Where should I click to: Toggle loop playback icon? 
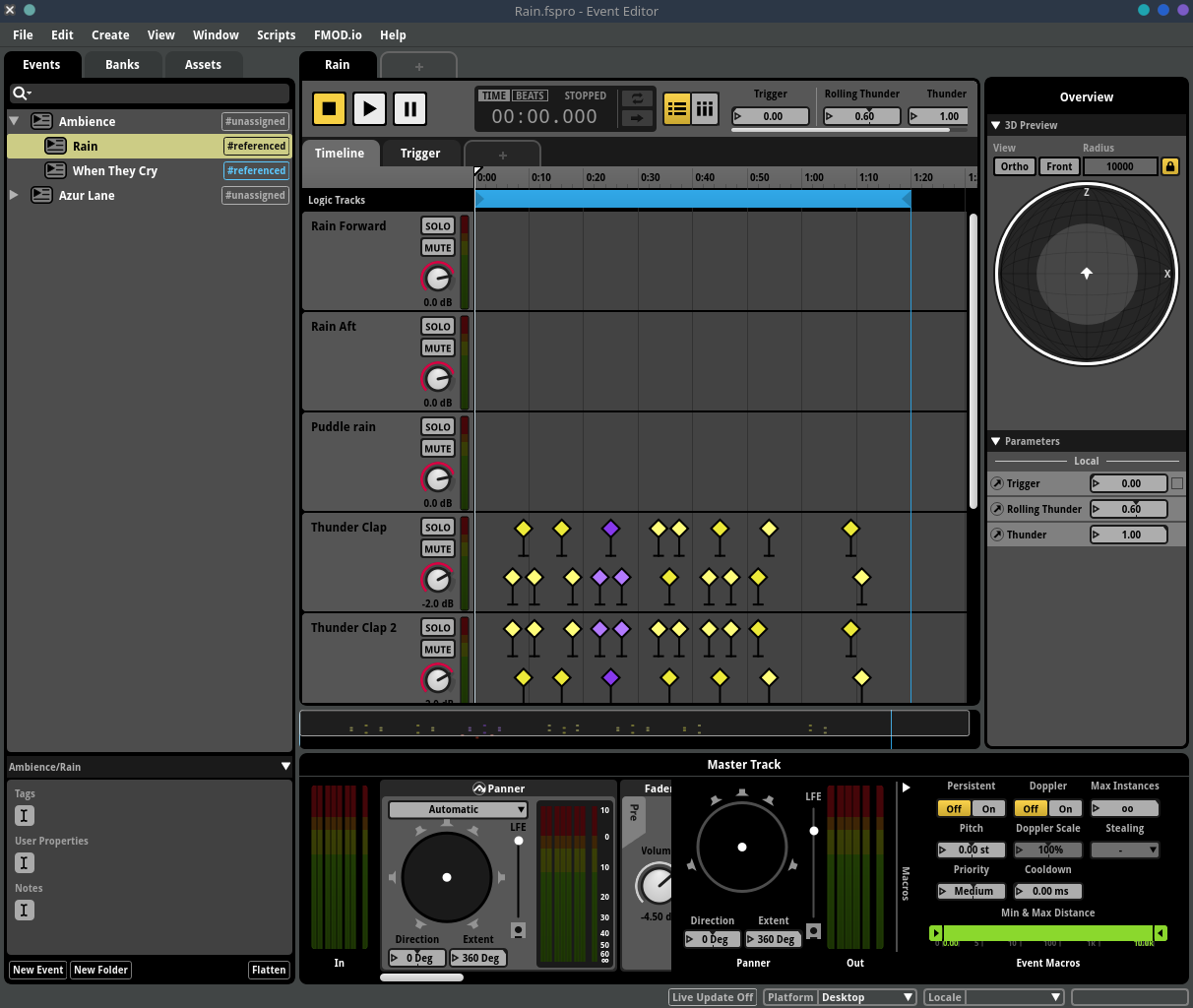pyautogui.click(x=638, y=98)
